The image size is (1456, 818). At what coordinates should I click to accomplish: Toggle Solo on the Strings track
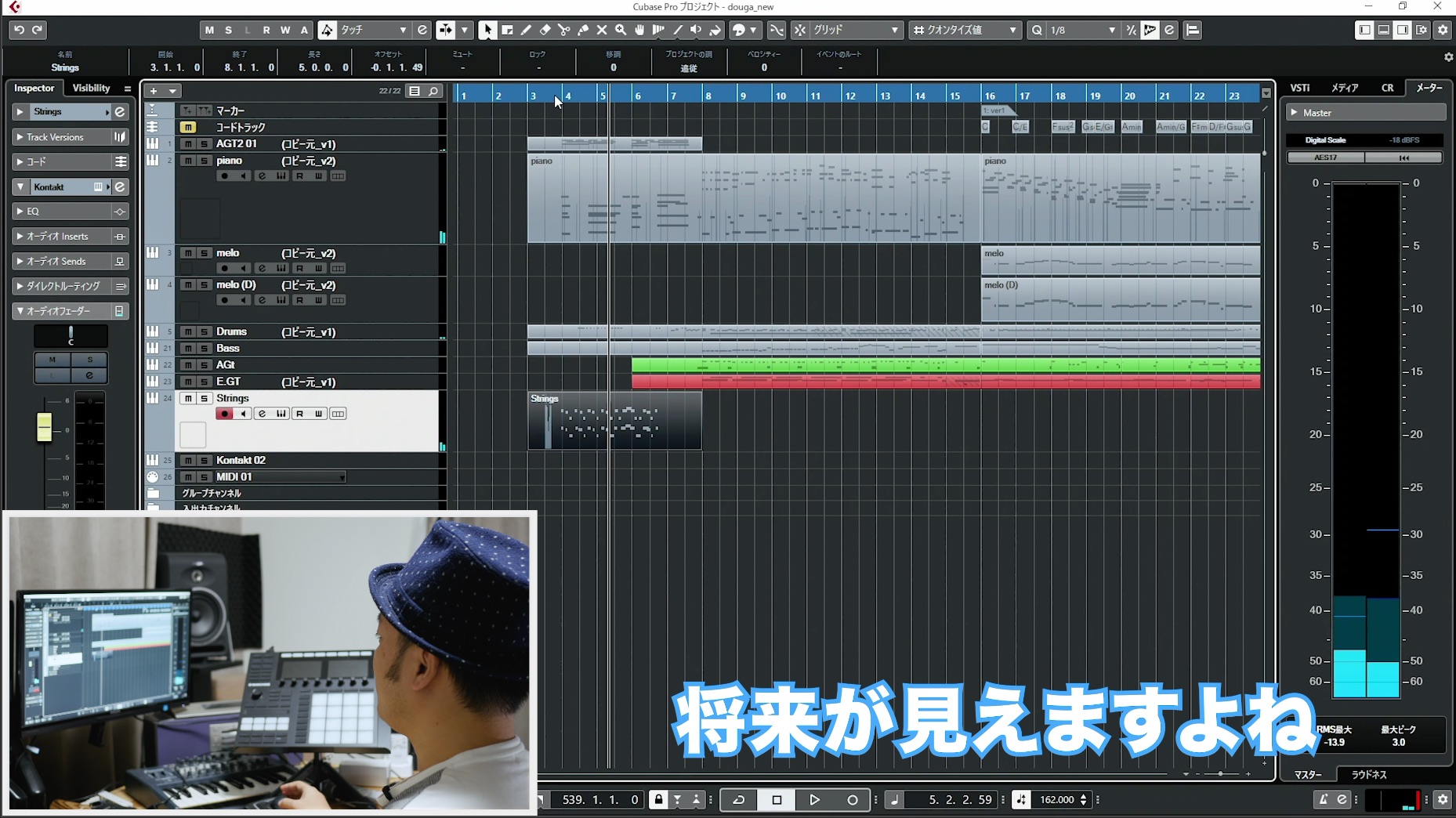[205, 399]
